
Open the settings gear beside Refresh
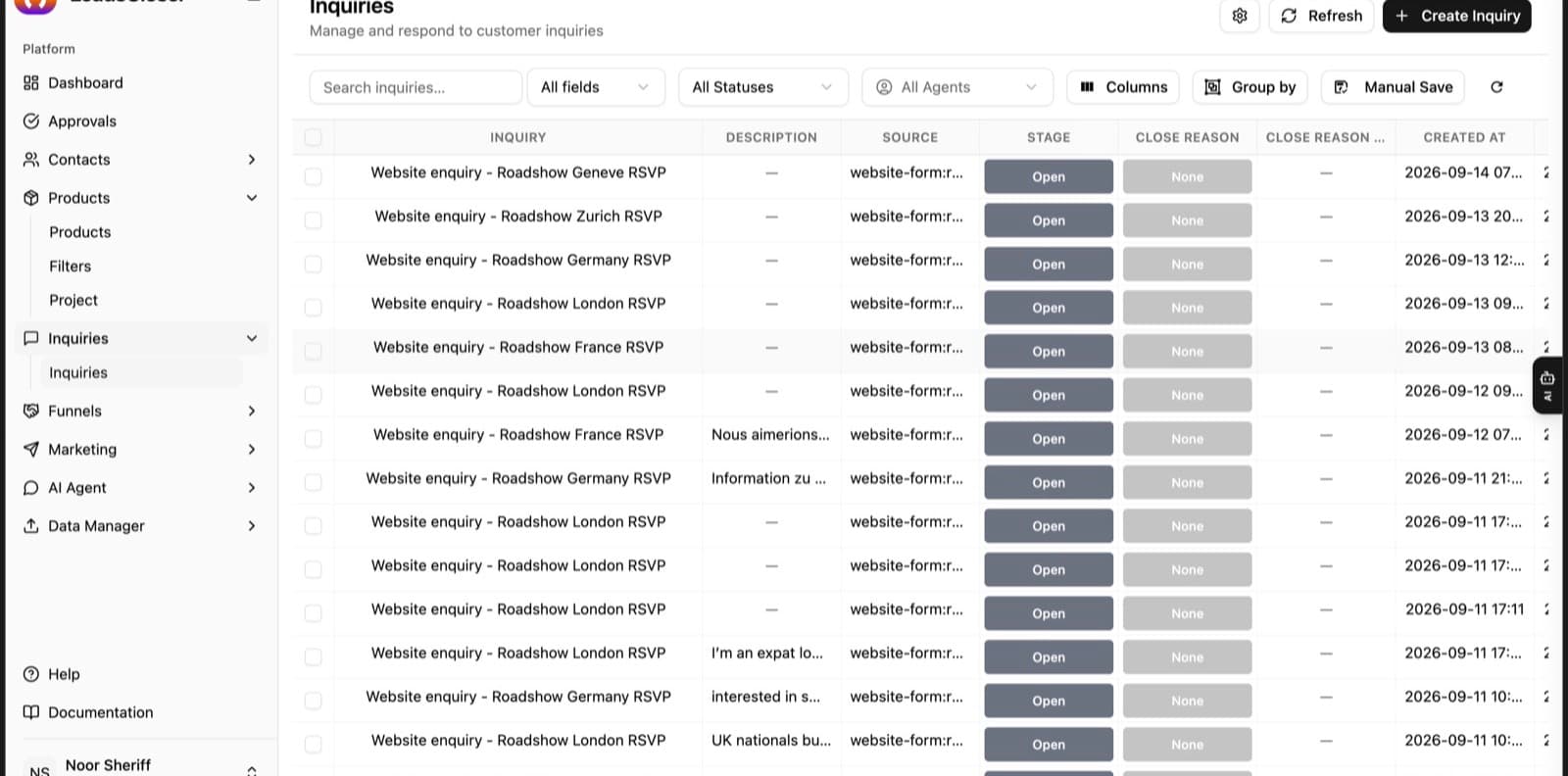[x=1240, y=16]
